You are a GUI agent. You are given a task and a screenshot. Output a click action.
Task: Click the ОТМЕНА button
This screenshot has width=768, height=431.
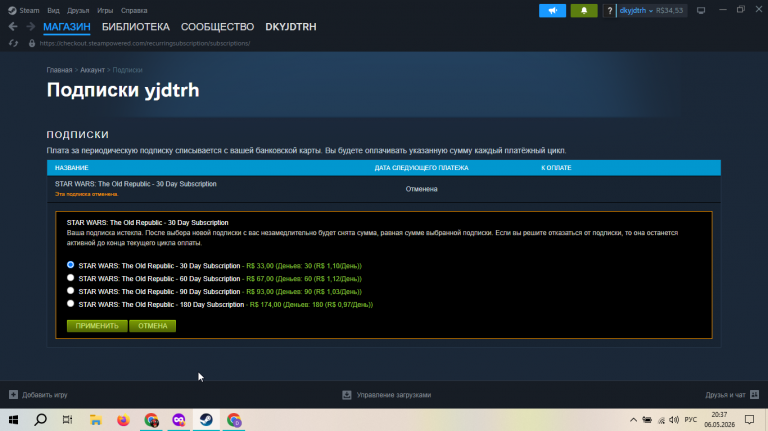pos(152,326)
